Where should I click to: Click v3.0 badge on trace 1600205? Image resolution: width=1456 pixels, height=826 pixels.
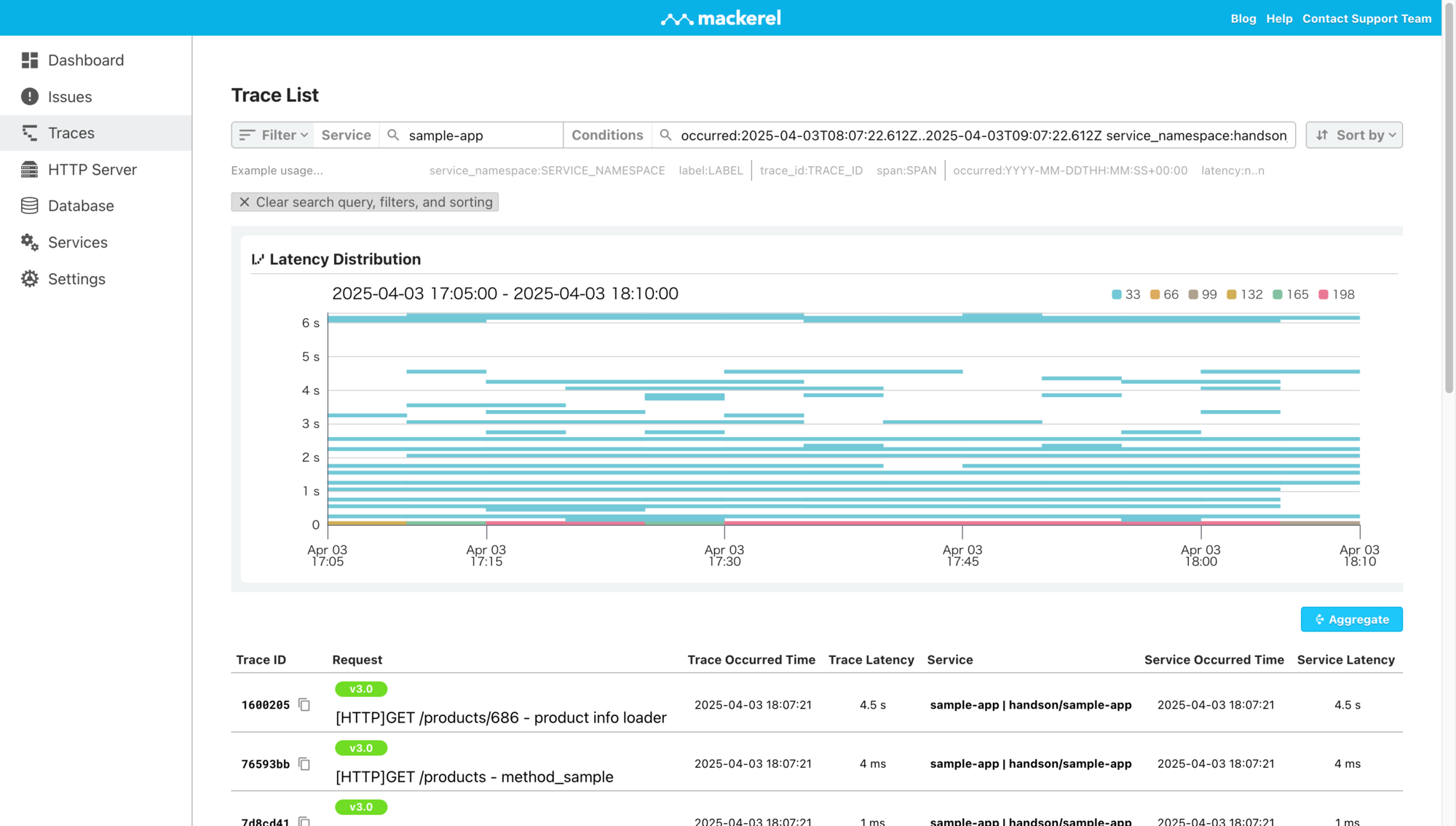(361, 689)
